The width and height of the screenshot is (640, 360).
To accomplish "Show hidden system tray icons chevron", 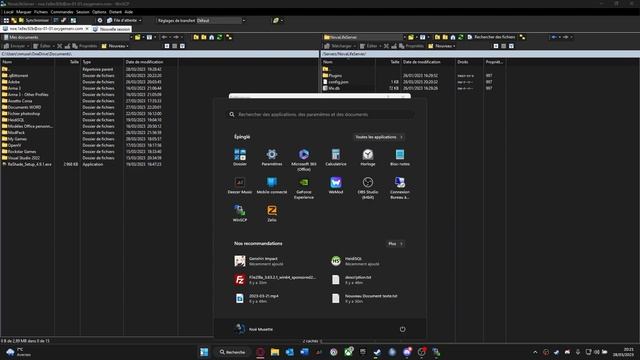I will [535, 352].
